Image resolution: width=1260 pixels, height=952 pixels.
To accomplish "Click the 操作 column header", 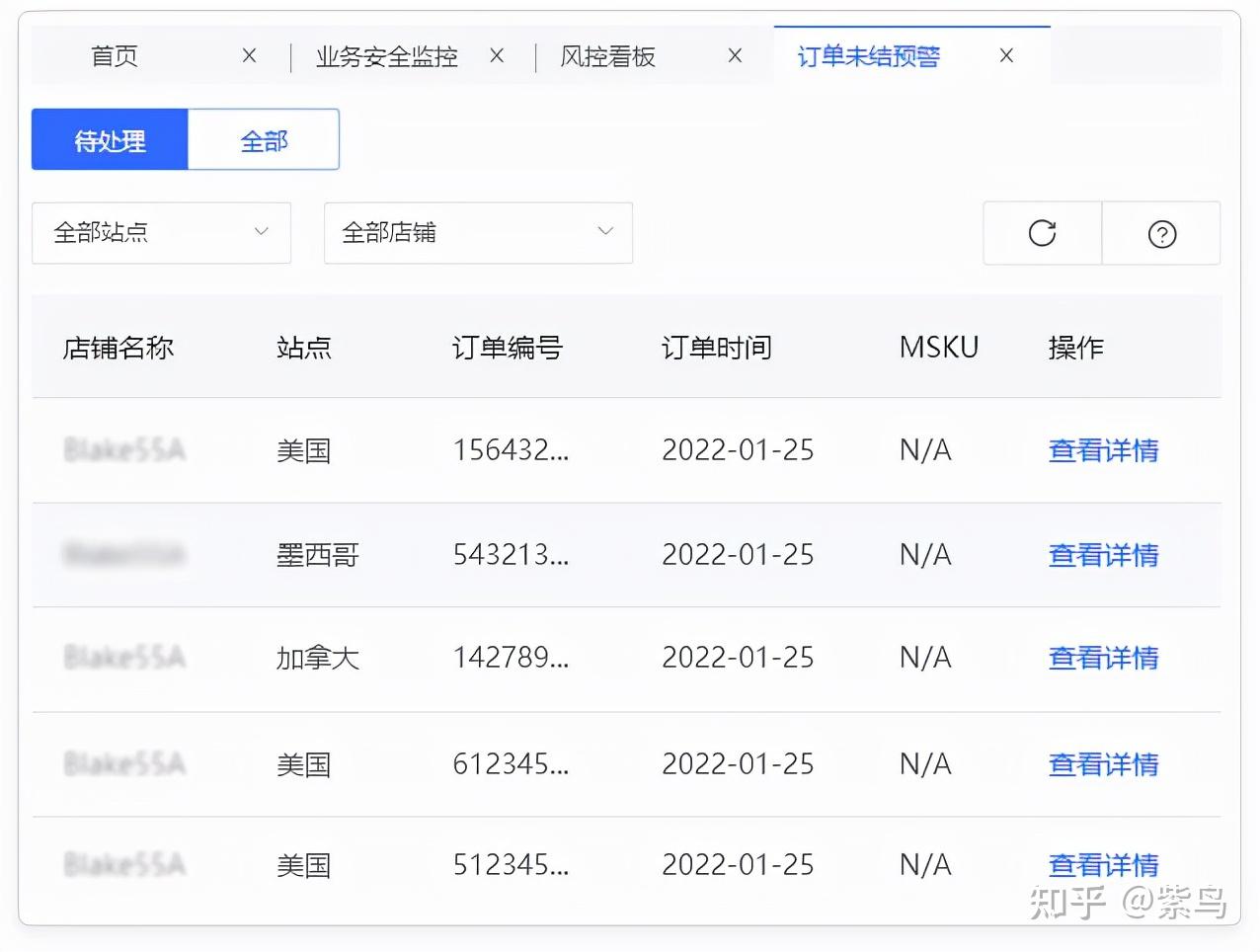I will [1075, 348].
